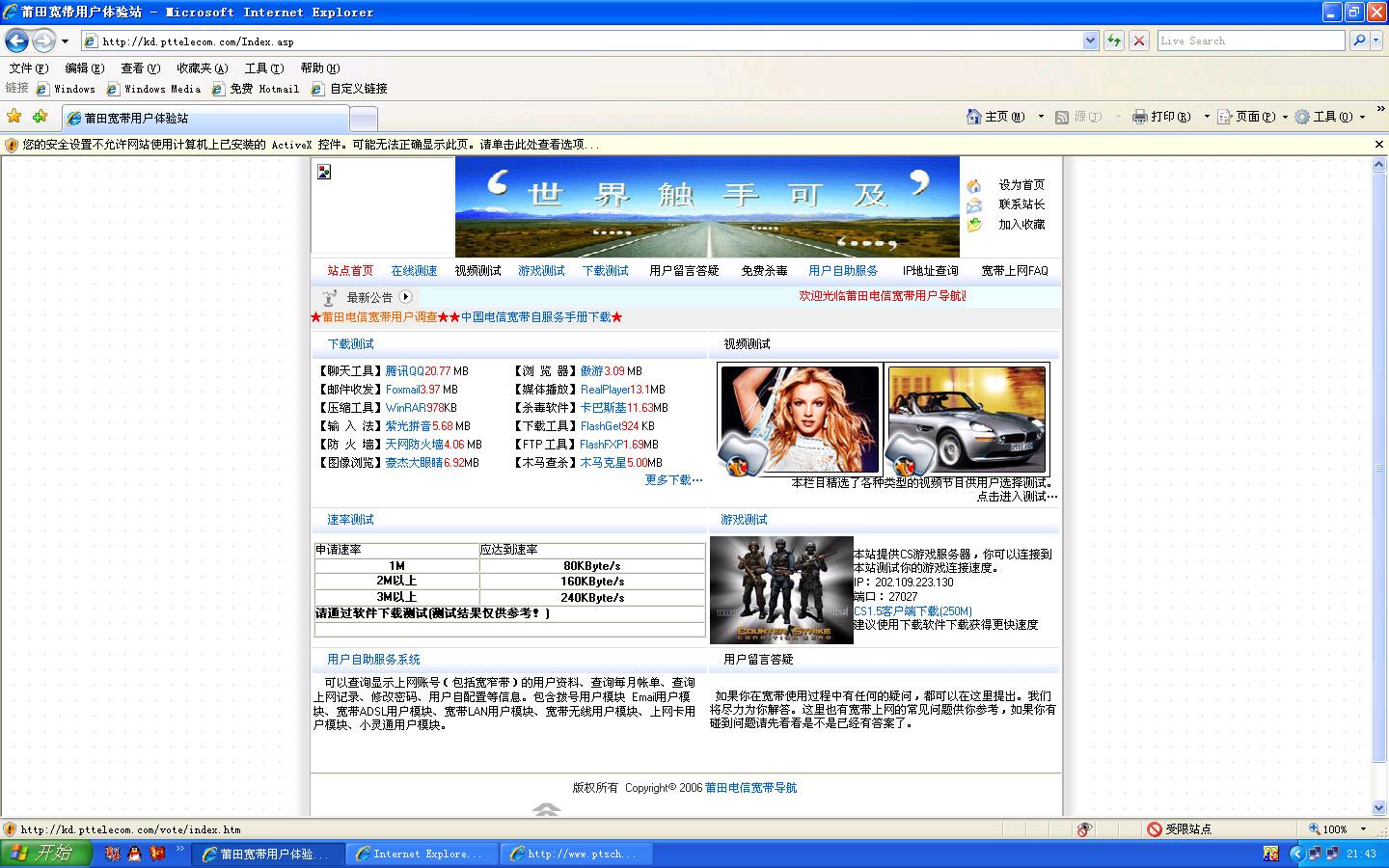Open the silver car video test thumbnail
The height and width of the screenshot is (868, 1389).
967,420
